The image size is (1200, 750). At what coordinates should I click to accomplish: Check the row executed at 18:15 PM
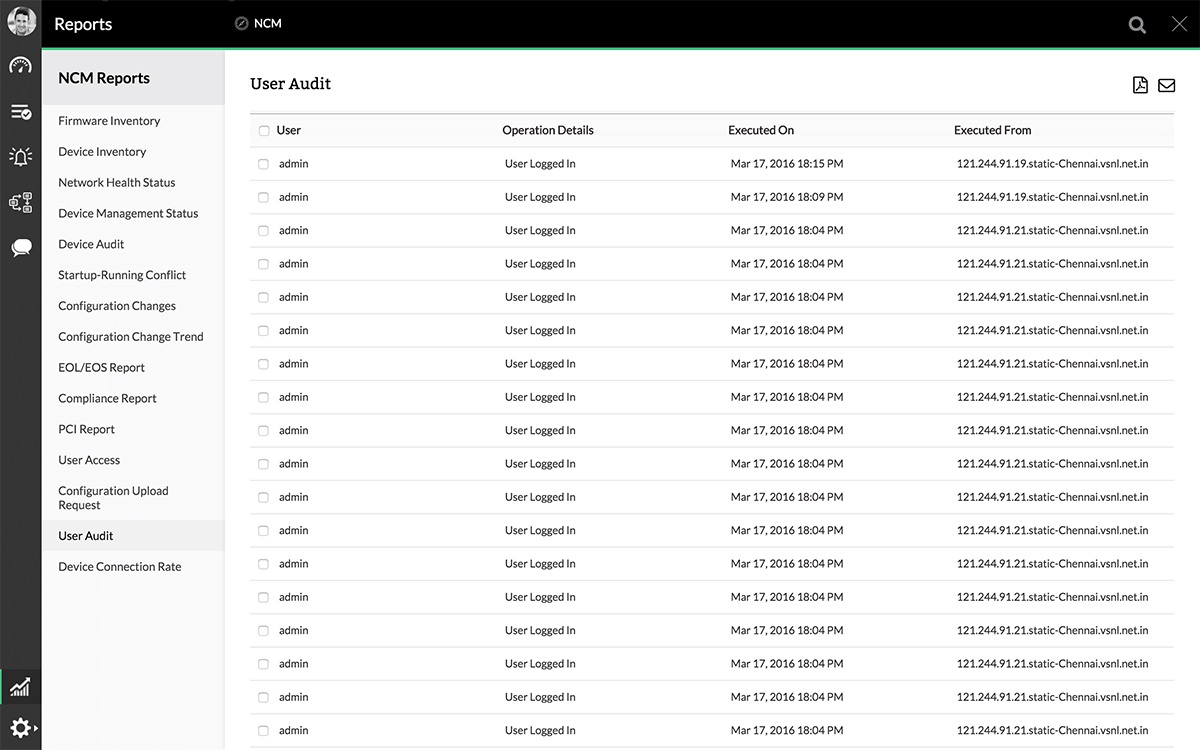264,164
